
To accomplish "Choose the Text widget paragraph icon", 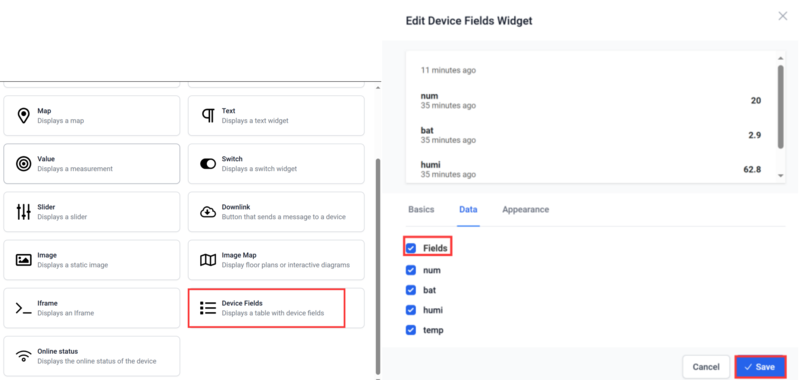I will (208, 116).
